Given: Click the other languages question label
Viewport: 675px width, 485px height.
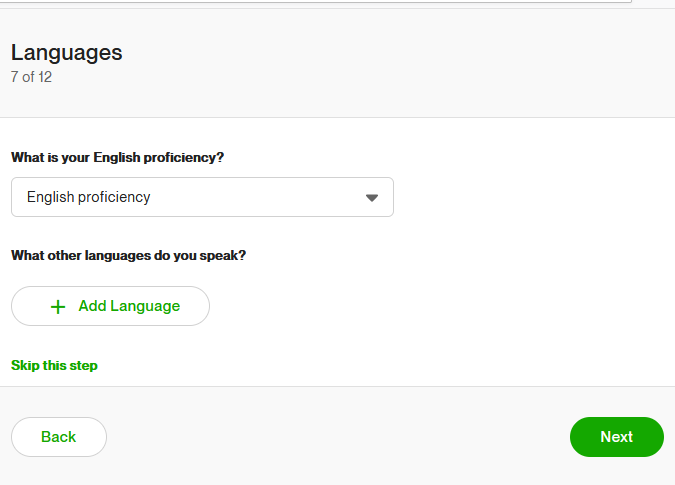Looking at the screenshot, I should 129,256.
